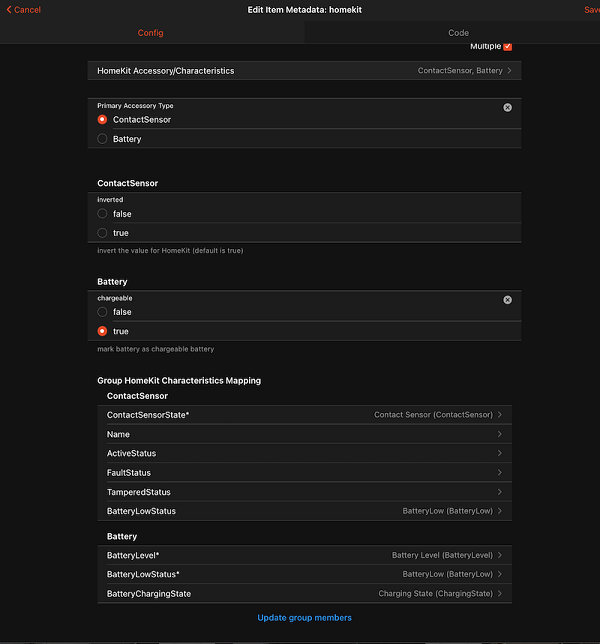The image size is (600, 644).
Task: Open the BatteryChargingState mapping
Action: tap(304, 594)
